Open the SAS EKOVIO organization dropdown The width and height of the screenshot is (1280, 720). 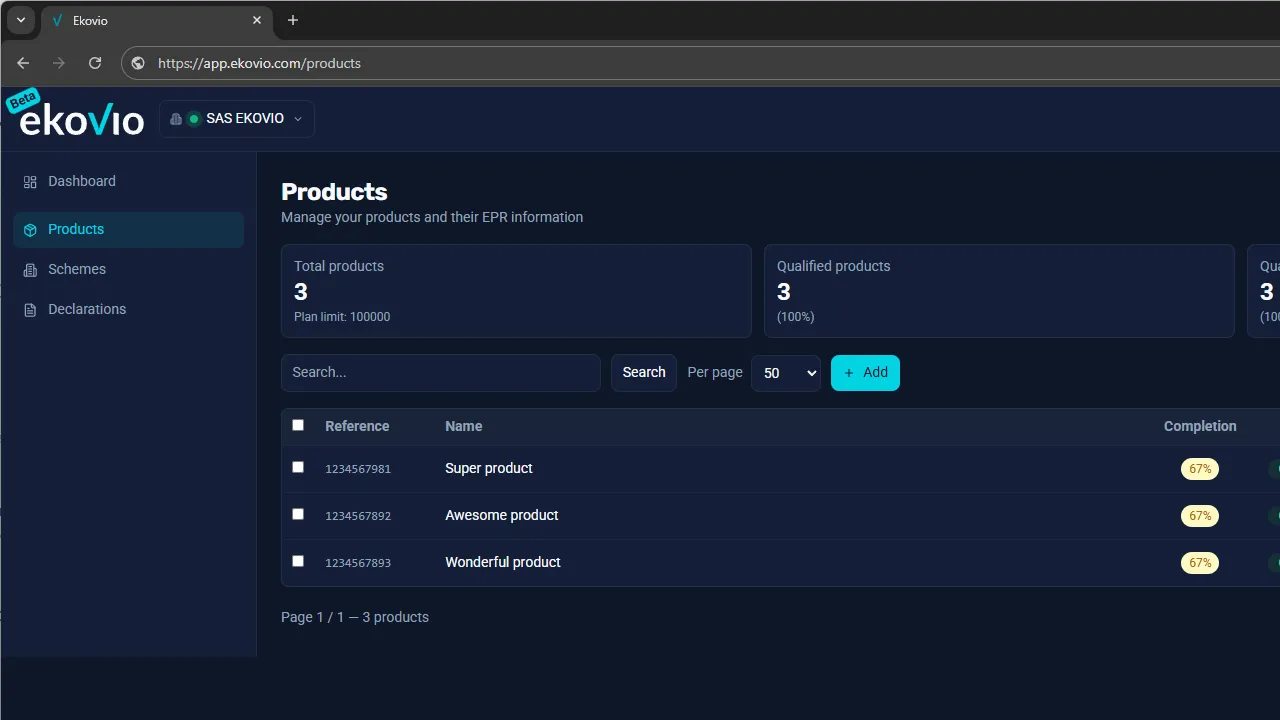tap(237, 119)
